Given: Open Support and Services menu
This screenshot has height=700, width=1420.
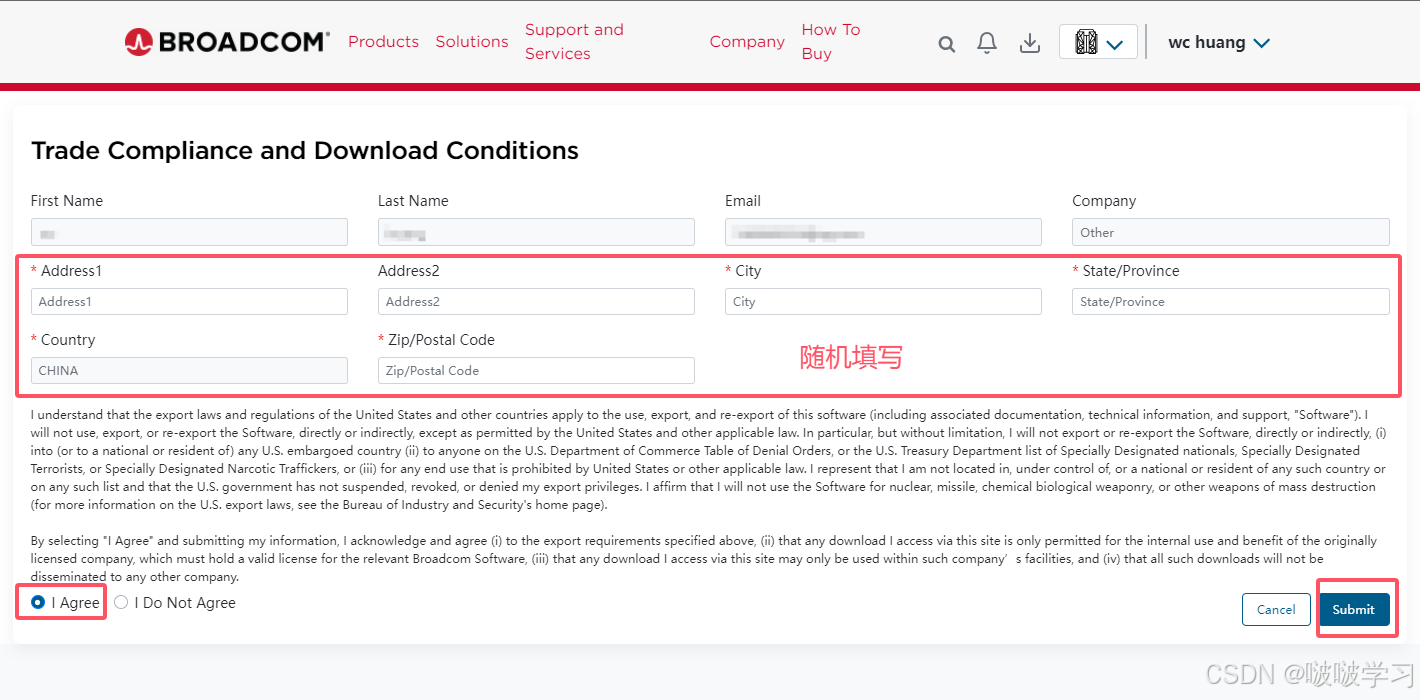Looking at the screenshot, I should pos(574,42).
